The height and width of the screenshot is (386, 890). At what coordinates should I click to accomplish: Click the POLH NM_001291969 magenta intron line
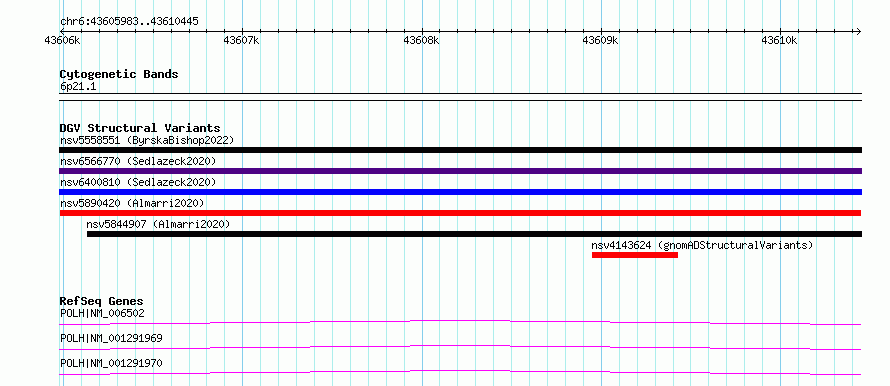point(460,347)
